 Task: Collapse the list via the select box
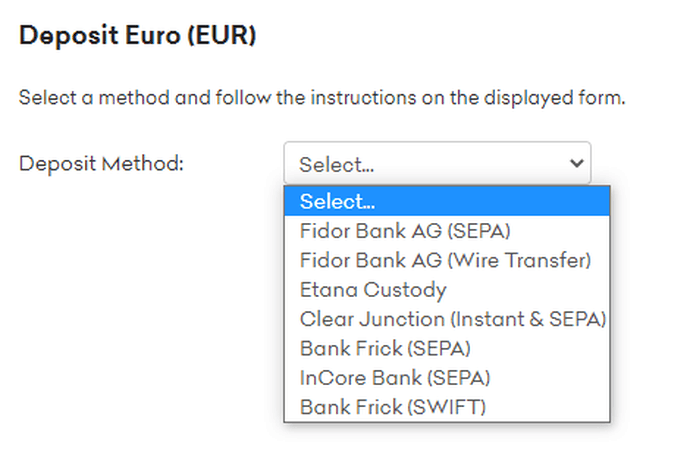click(x=437, y=163)
